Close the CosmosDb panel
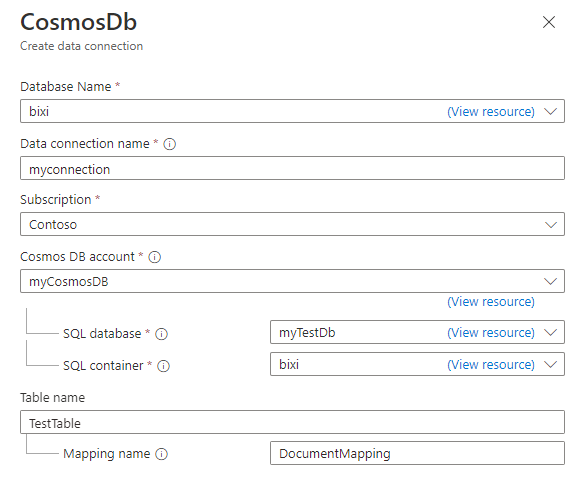This screenshot has height=477, width=585. pos(549,22)
